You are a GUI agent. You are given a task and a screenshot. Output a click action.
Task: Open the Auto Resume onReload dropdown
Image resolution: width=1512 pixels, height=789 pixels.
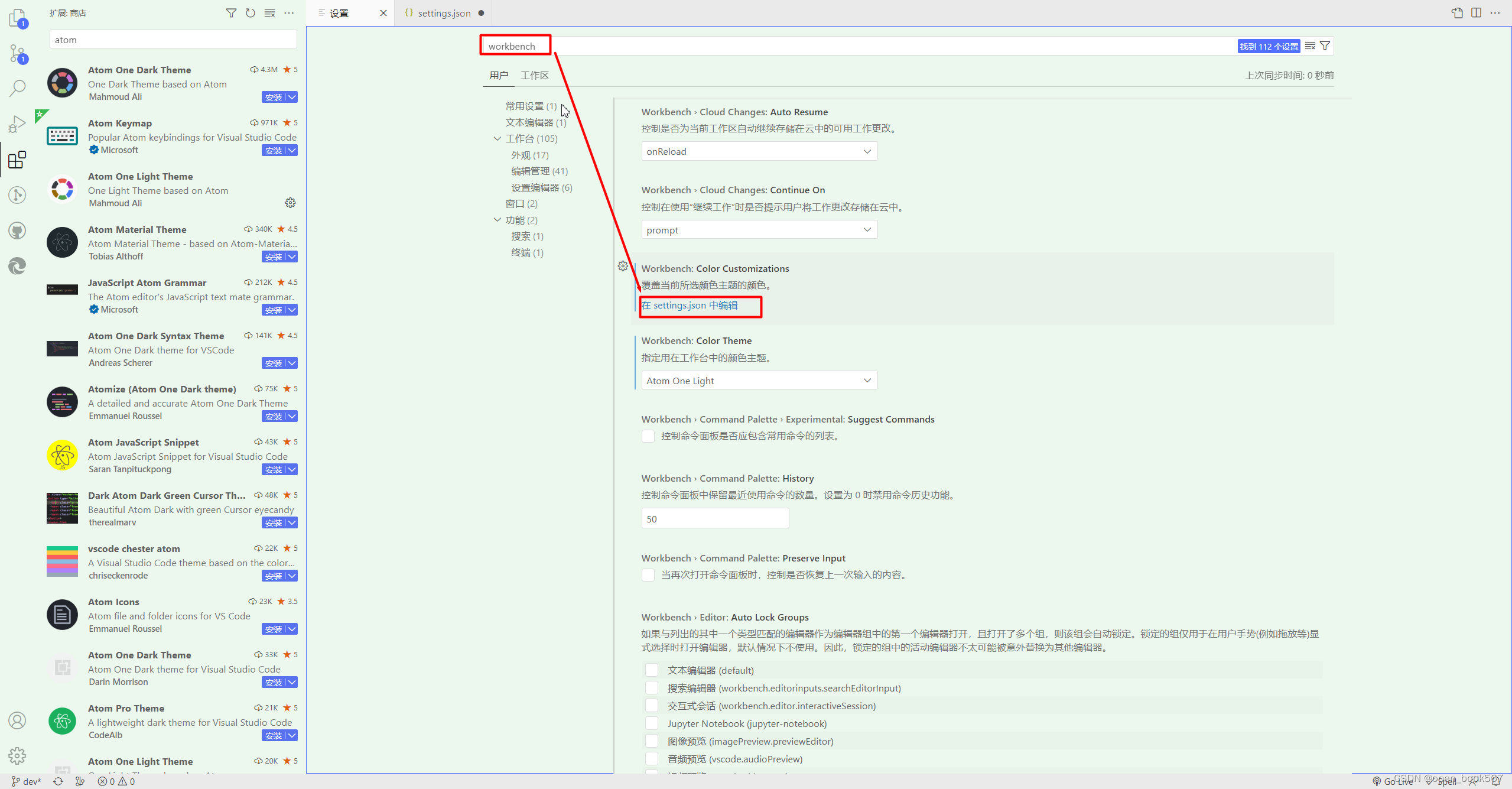point(759,151)
